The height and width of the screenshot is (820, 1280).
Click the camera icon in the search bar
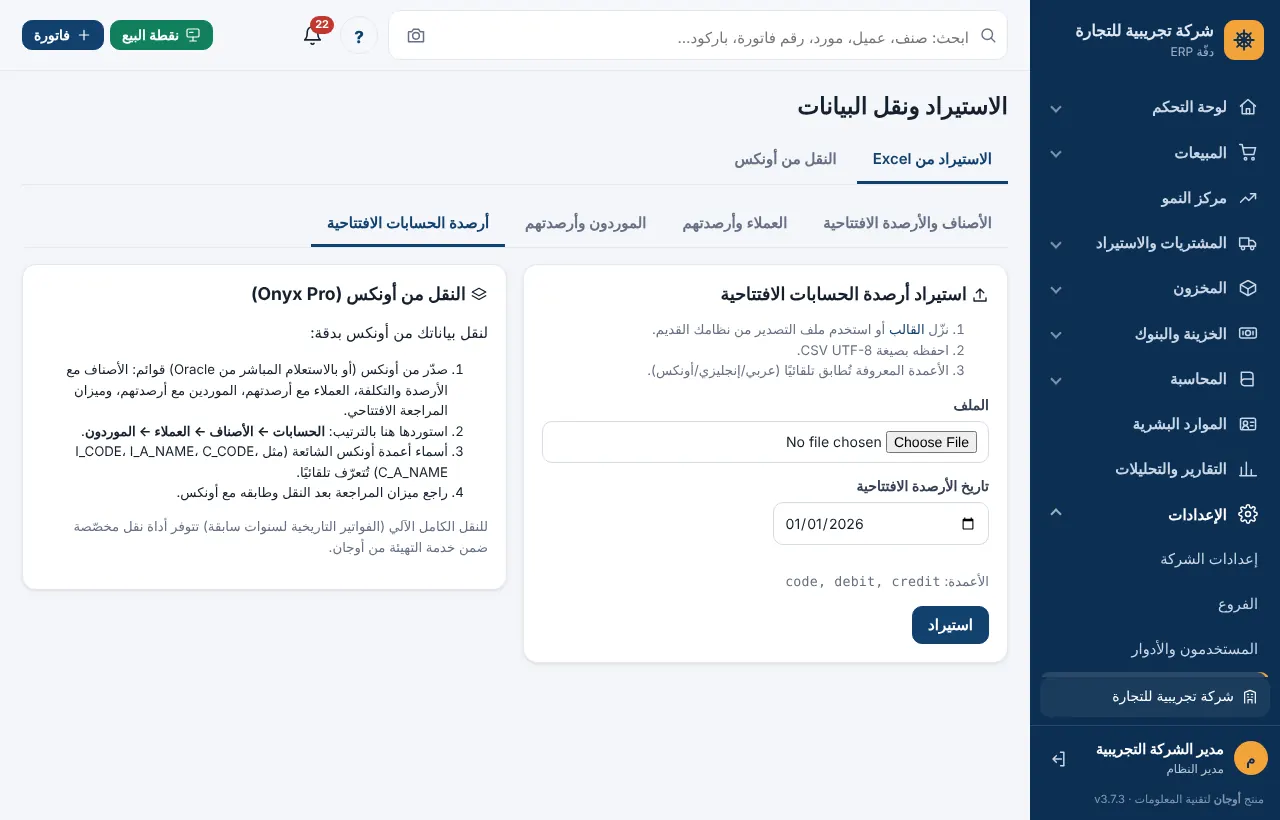pos(416,36)
